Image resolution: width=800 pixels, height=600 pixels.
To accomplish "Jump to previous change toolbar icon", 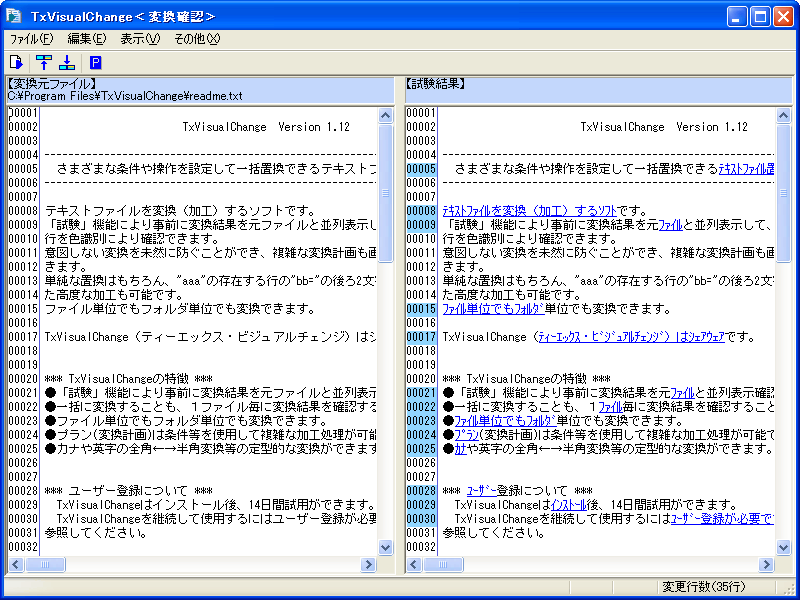I will (44, 63).
